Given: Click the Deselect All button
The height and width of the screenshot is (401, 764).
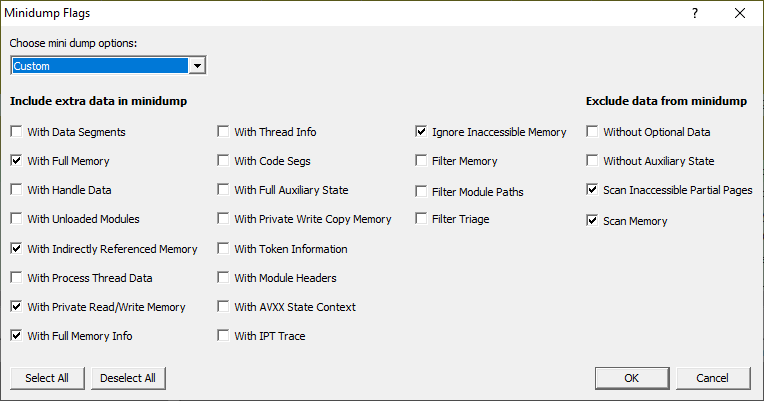Looking at the screenshot, I should click(x=128, y=378).
